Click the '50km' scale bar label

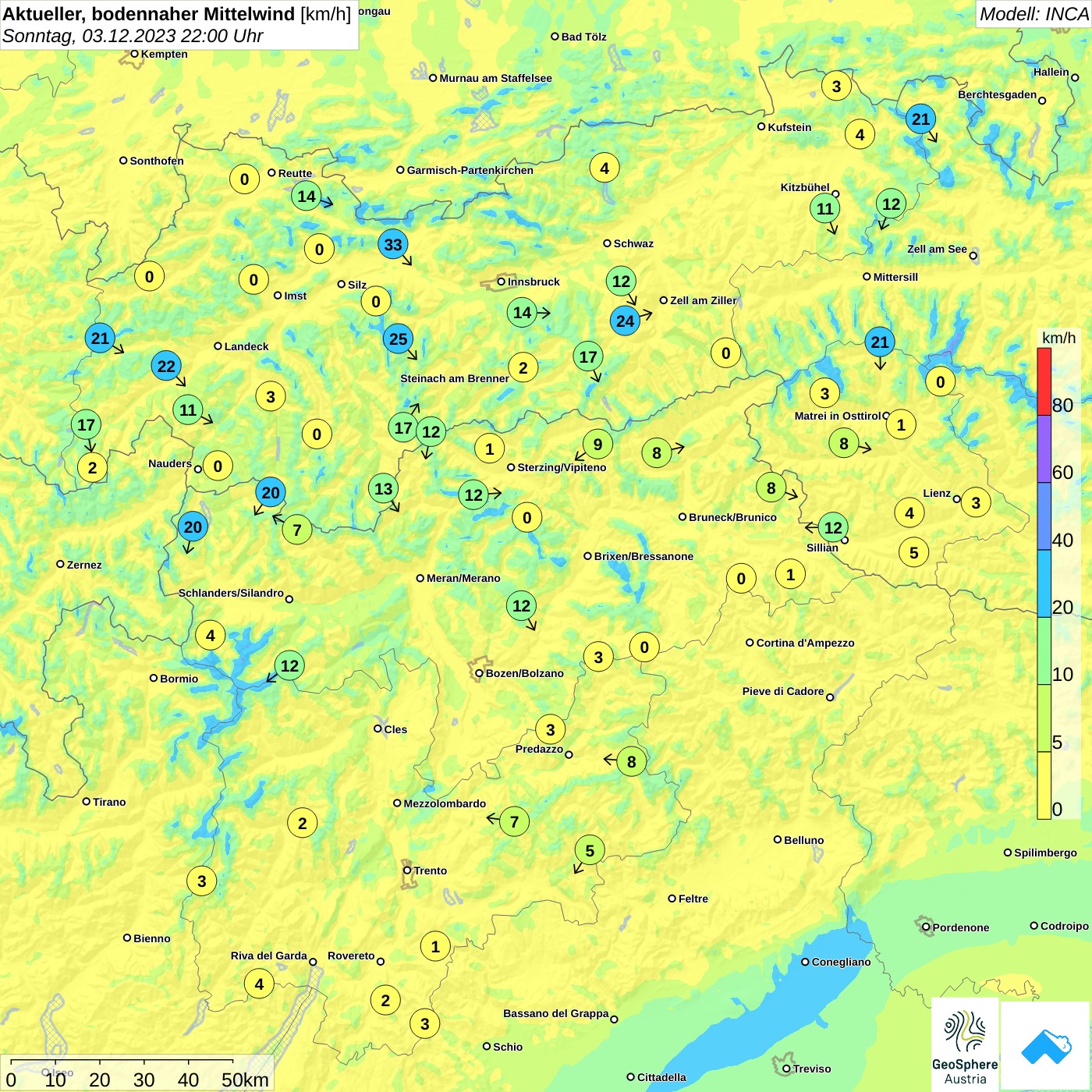245,1080
